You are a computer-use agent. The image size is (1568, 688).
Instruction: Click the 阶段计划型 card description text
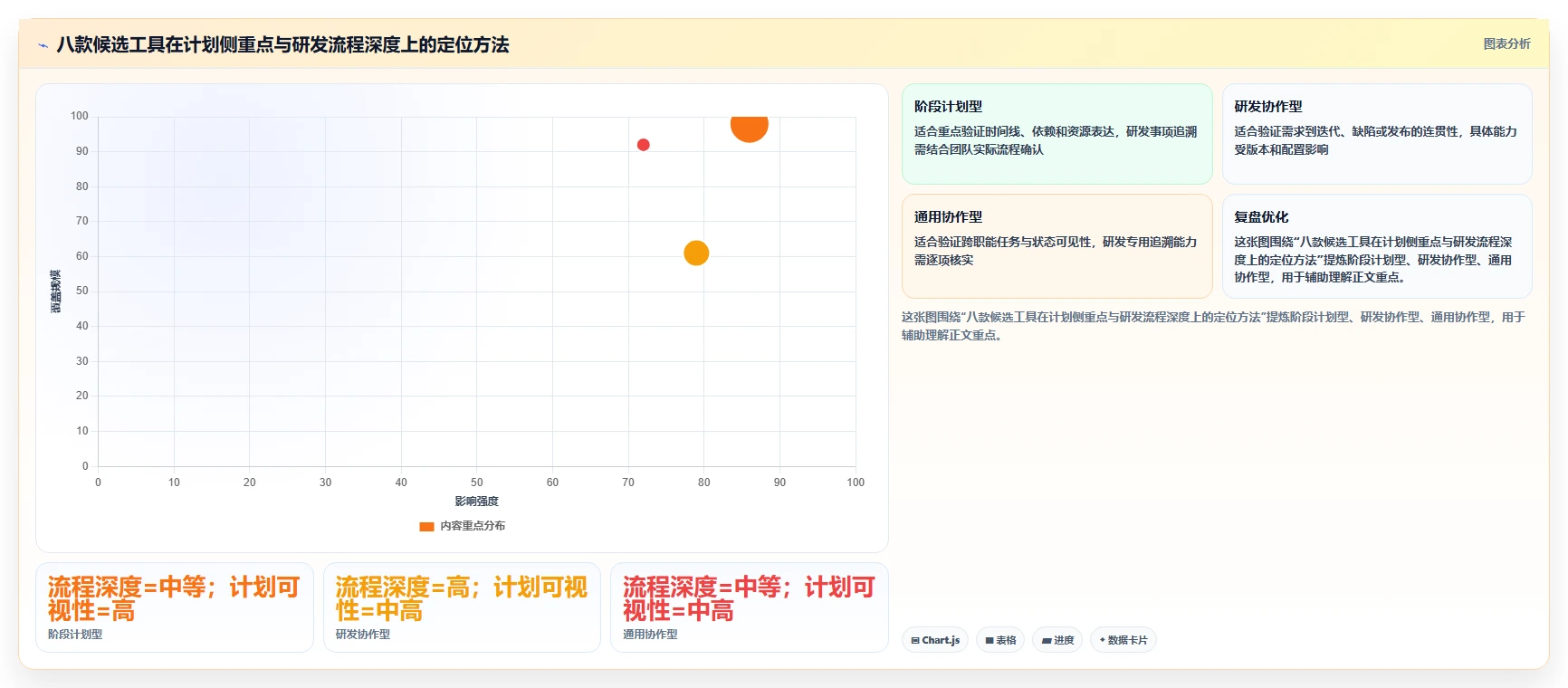(1056, 140)
